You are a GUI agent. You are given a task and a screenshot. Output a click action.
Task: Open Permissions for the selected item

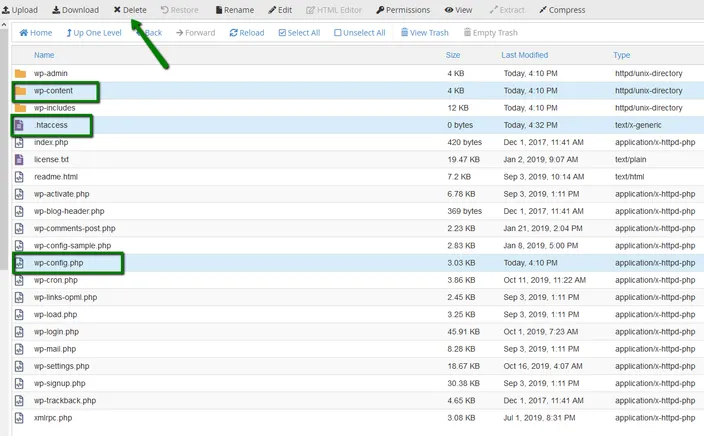coord(403,10)
